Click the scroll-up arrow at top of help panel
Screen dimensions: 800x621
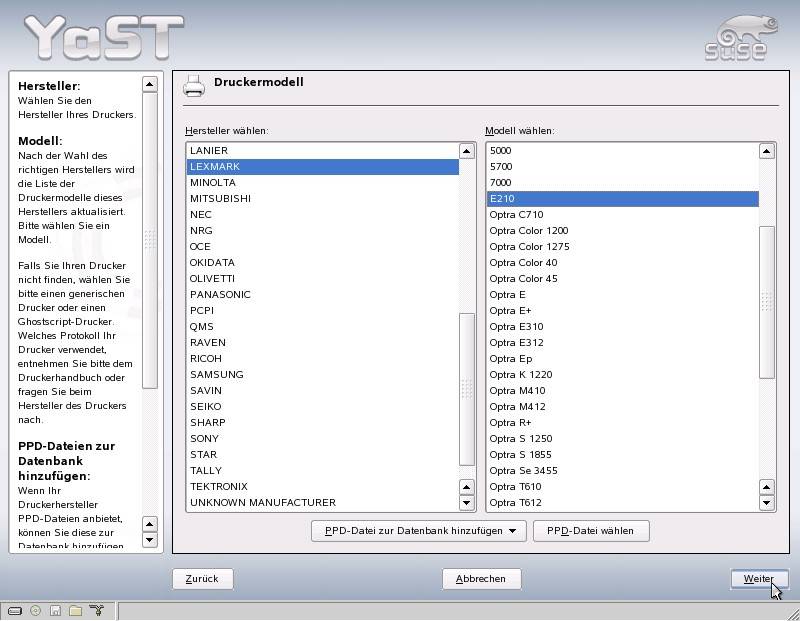(x=149, y=84)
